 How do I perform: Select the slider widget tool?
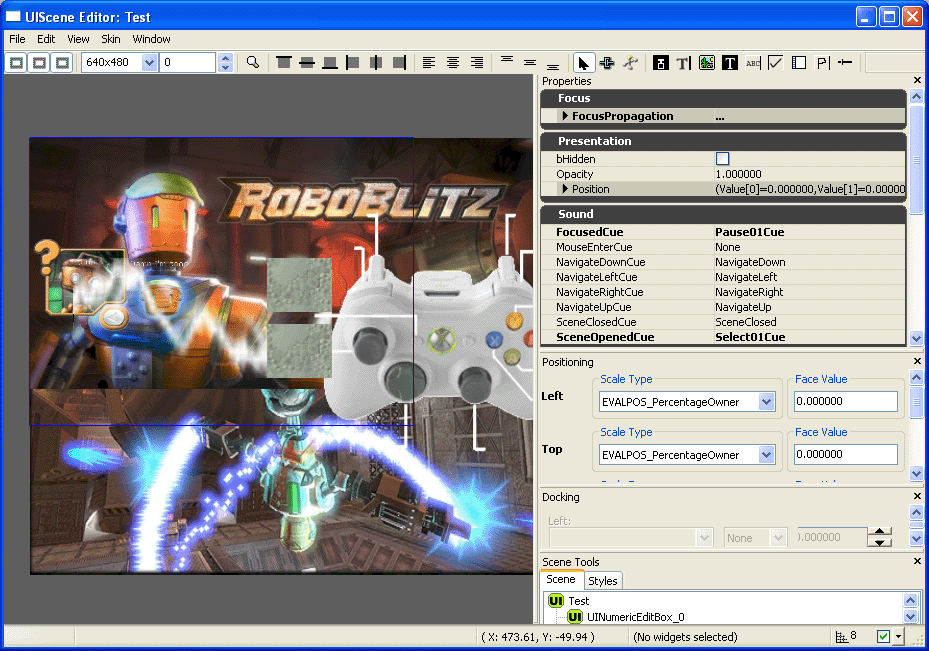[x=845, y=62]
